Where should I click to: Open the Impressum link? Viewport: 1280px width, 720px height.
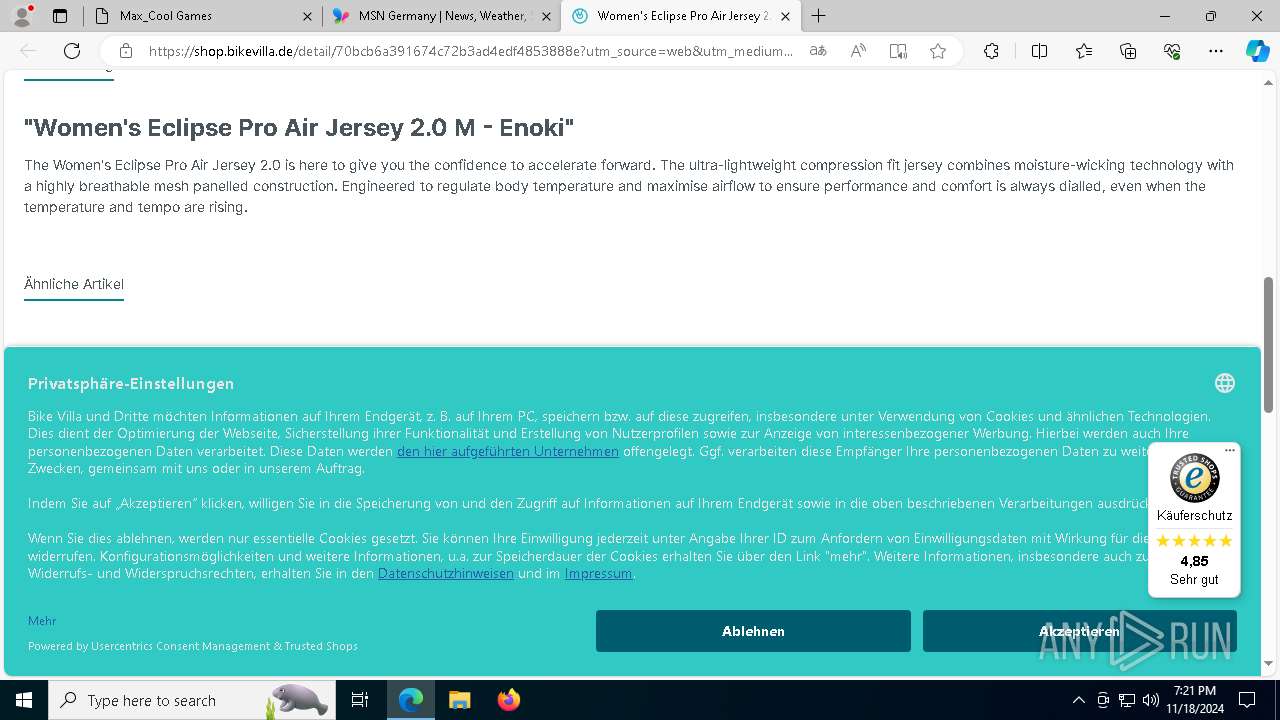(x=598, y=573)
